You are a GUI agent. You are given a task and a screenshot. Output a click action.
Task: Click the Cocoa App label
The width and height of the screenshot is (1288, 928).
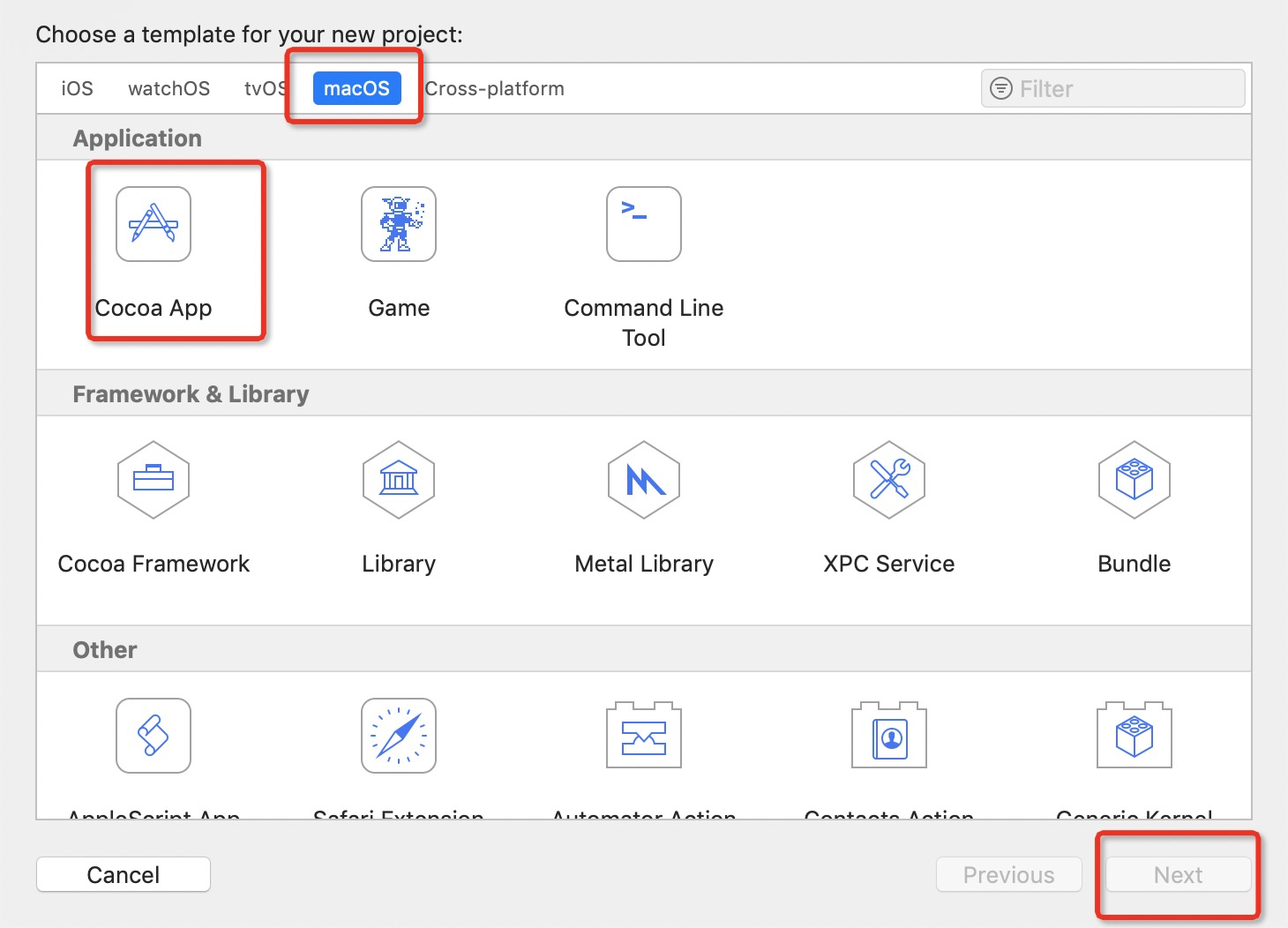click(x=154, y=308)
